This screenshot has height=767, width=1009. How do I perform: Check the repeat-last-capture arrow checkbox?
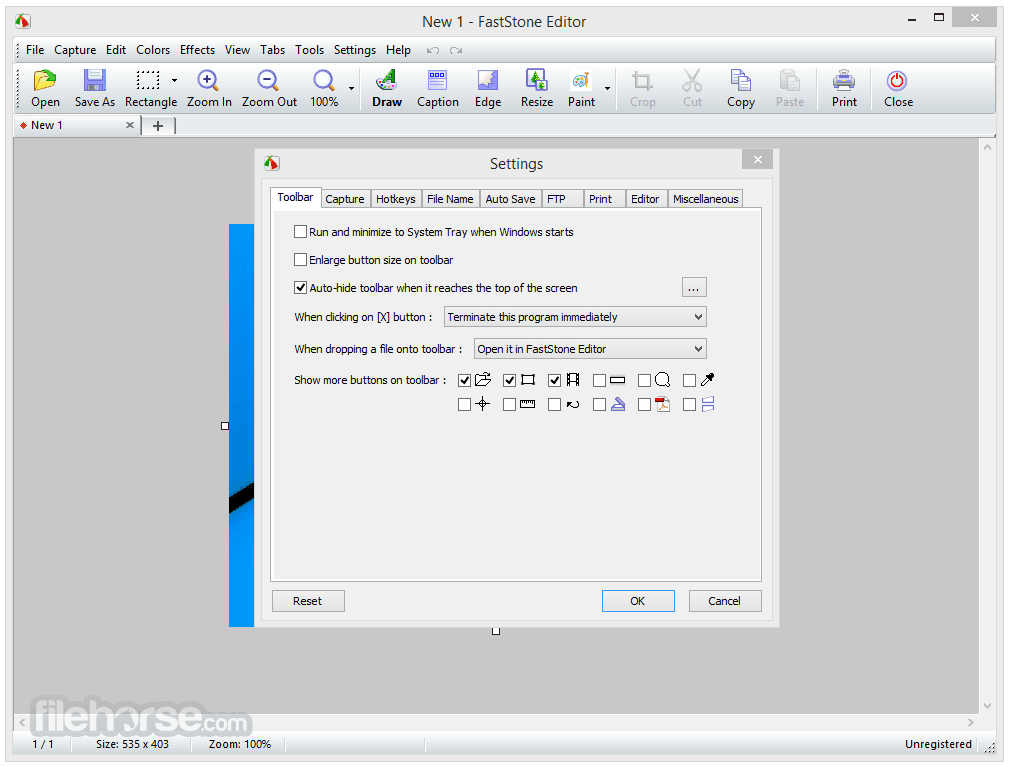554,405
